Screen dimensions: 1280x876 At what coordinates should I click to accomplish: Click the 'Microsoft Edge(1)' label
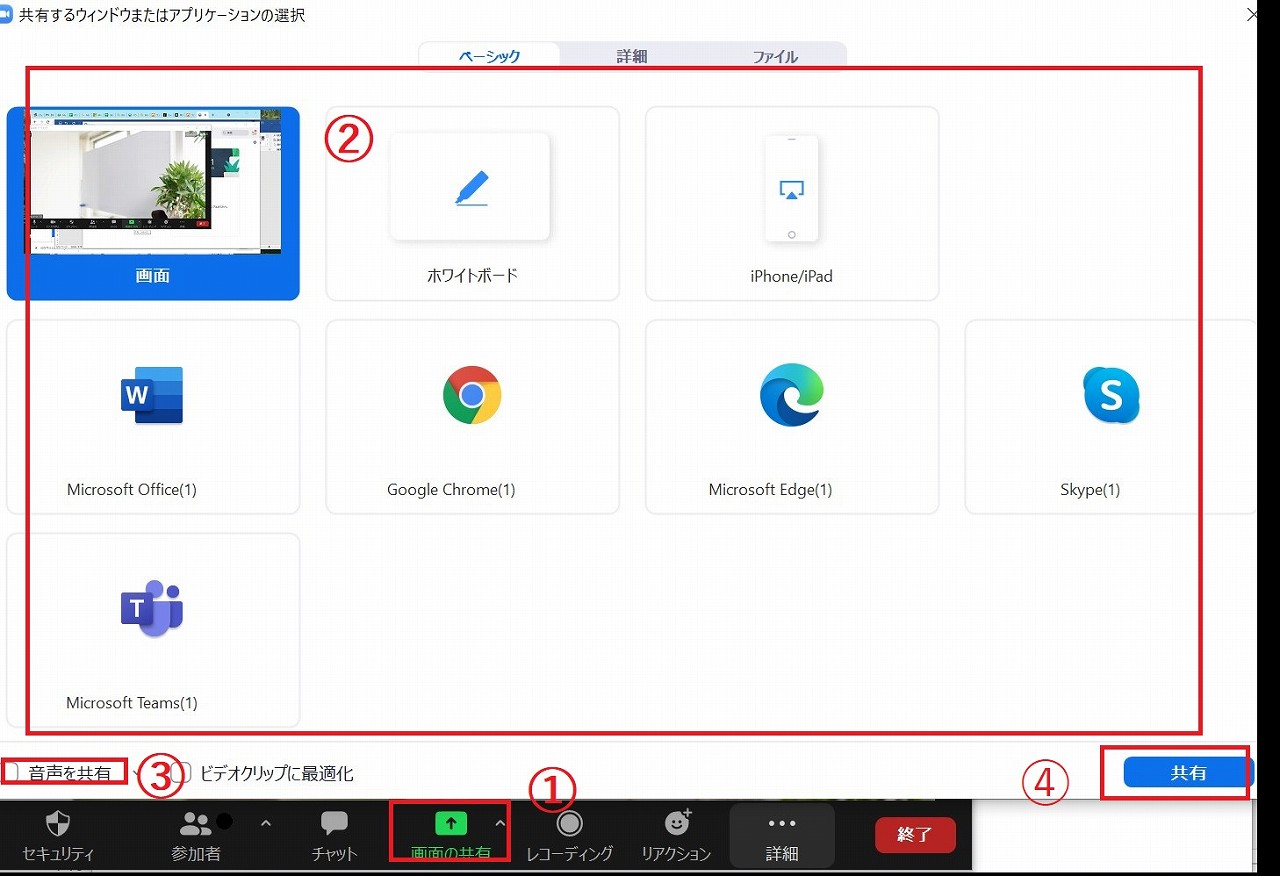click(770, 490)
